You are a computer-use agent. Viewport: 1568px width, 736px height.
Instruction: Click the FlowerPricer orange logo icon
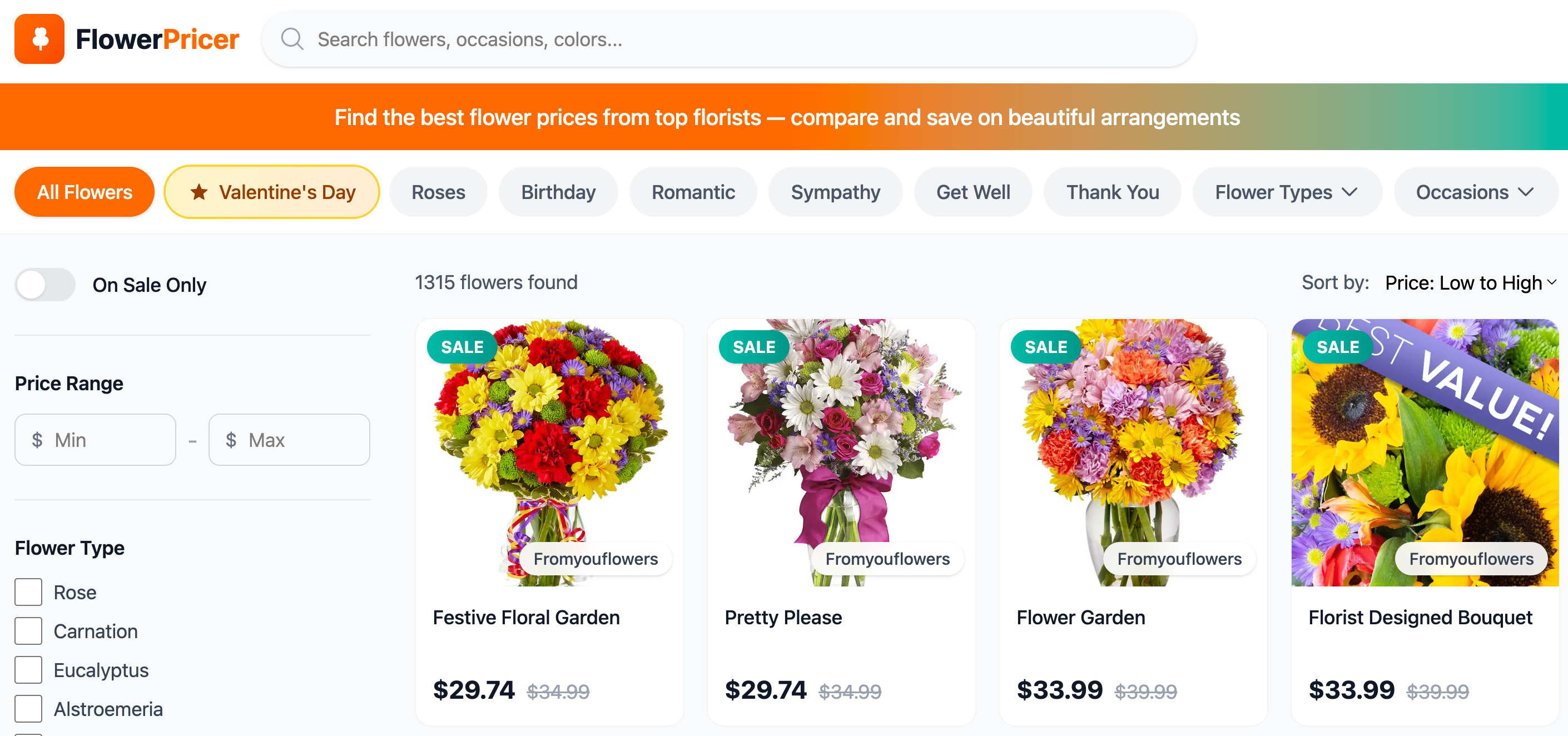(x=39, y=39)
